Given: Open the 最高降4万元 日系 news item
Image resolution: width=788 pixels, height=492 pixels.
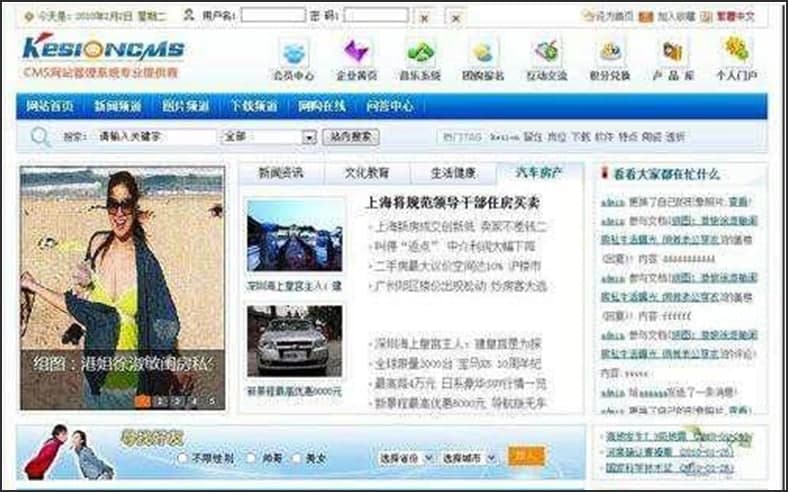Looking at the screenshot, I should point(460,383).
